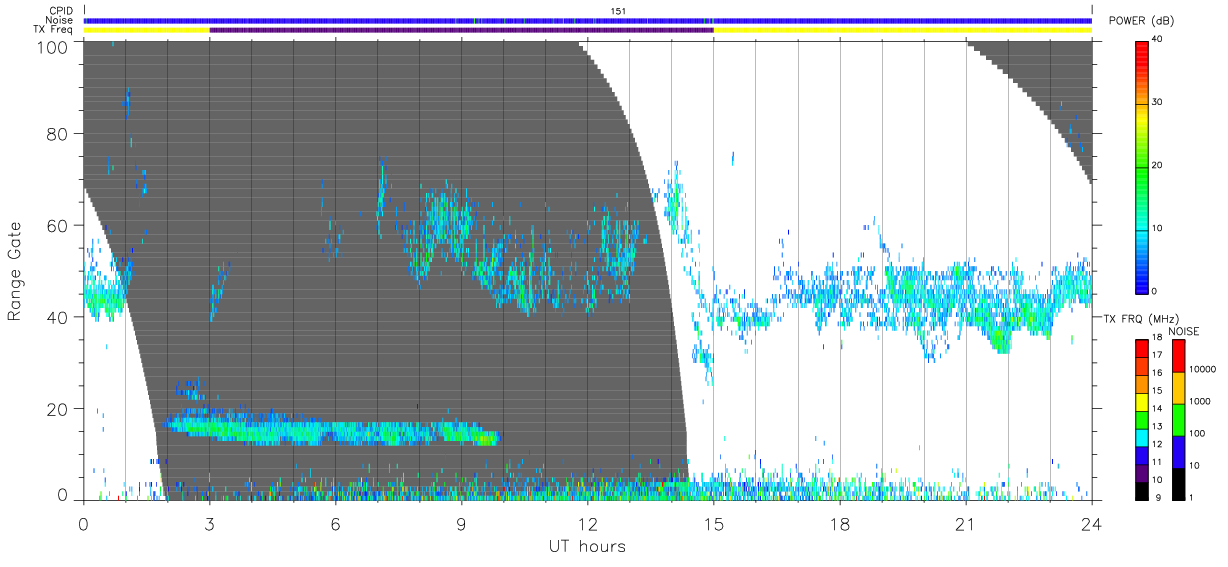Click x-axis tick label 18
Image resolution: width=1228 pixels, height=567 pixels.
839,523
